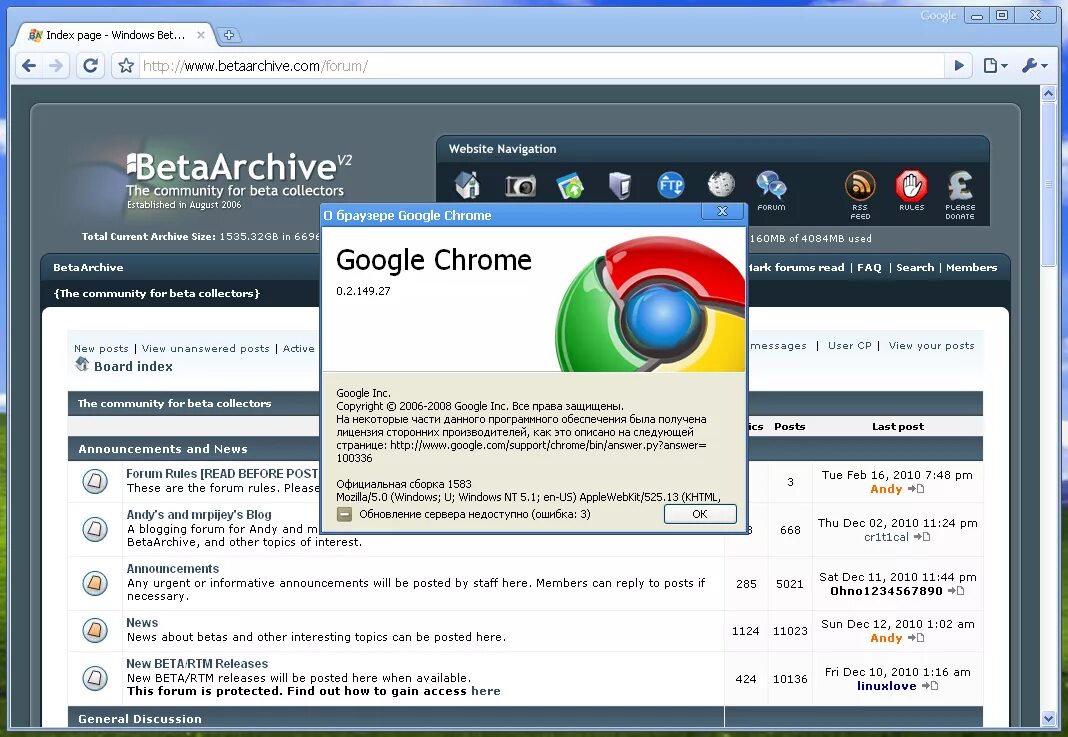Open 0hno1234567890 user profile link
Screen dimensions: 1068x737
coord(886,591)
